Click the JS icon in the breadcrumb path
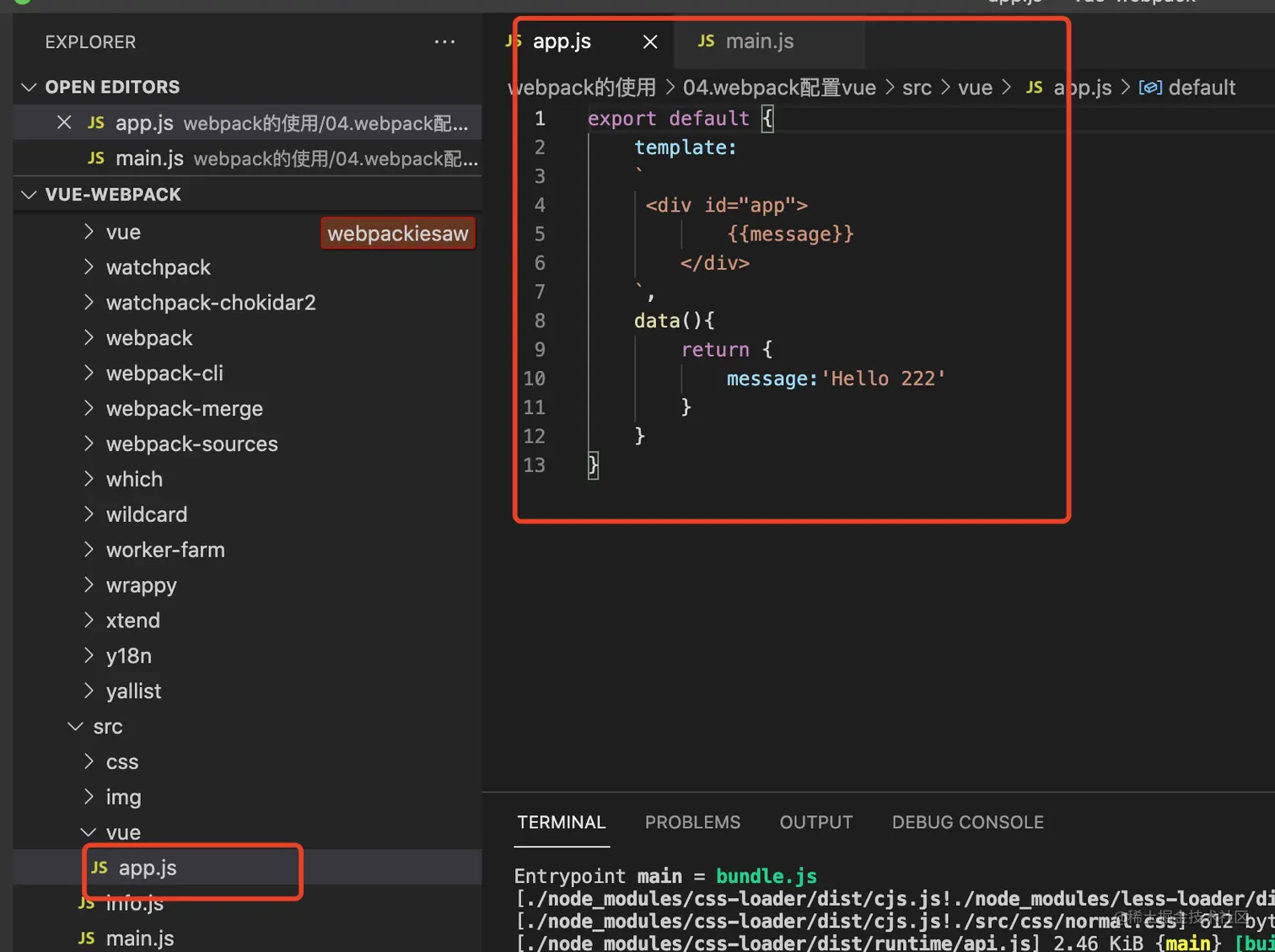The image size is (1275, 952). [1035, 88]
